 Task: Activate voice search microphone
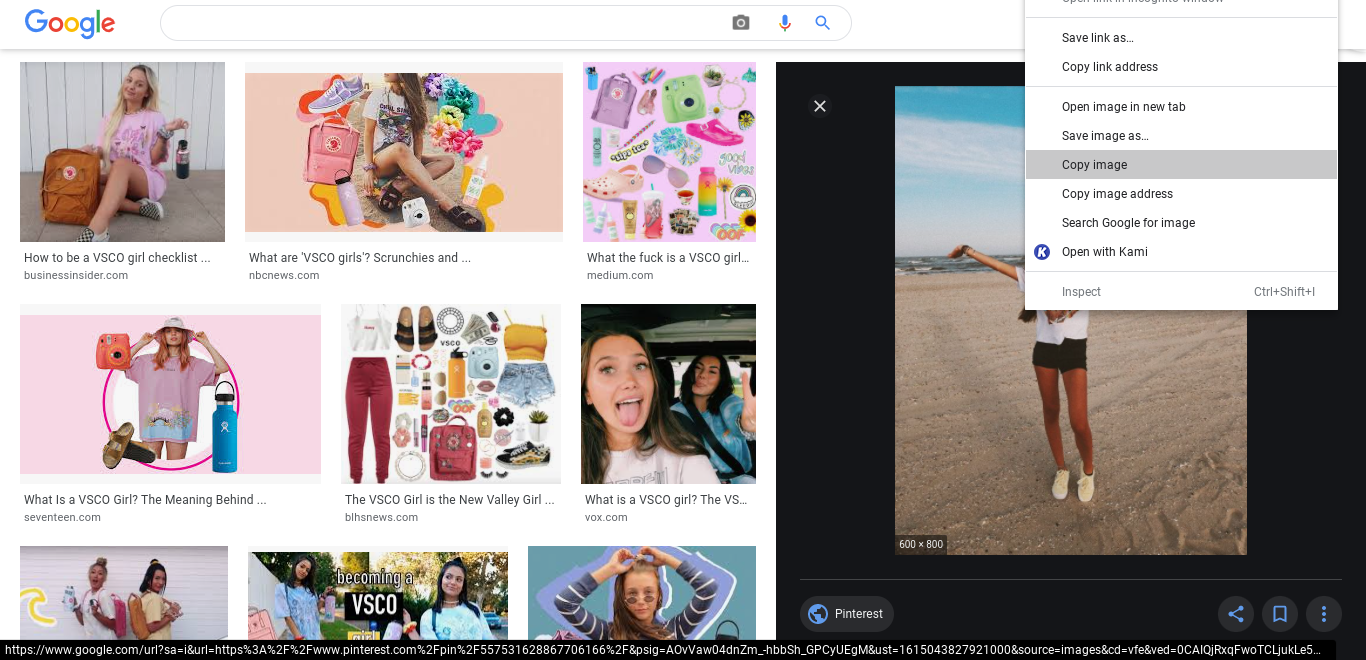785,23
